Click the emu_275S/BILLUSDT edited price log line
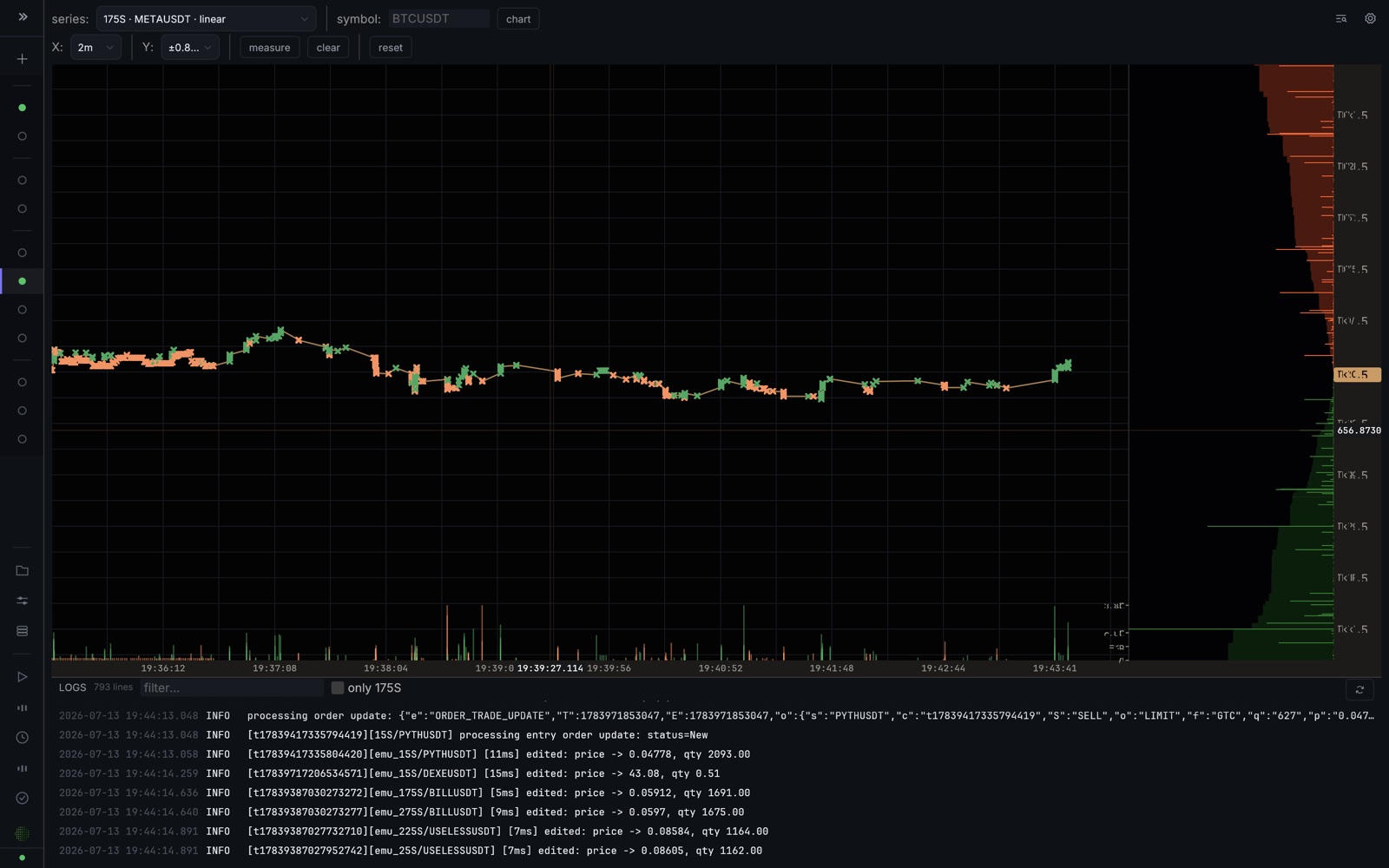 (x=716, y=812)
